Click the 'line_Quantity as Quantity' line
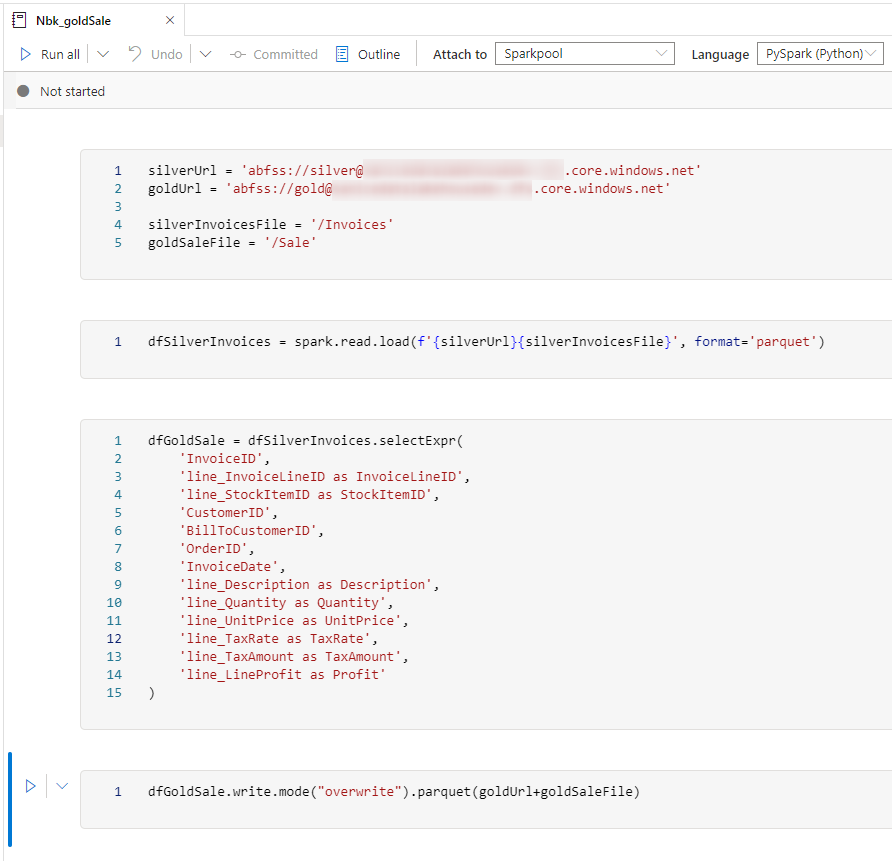The image size is (892, 861). pos(286,603)
